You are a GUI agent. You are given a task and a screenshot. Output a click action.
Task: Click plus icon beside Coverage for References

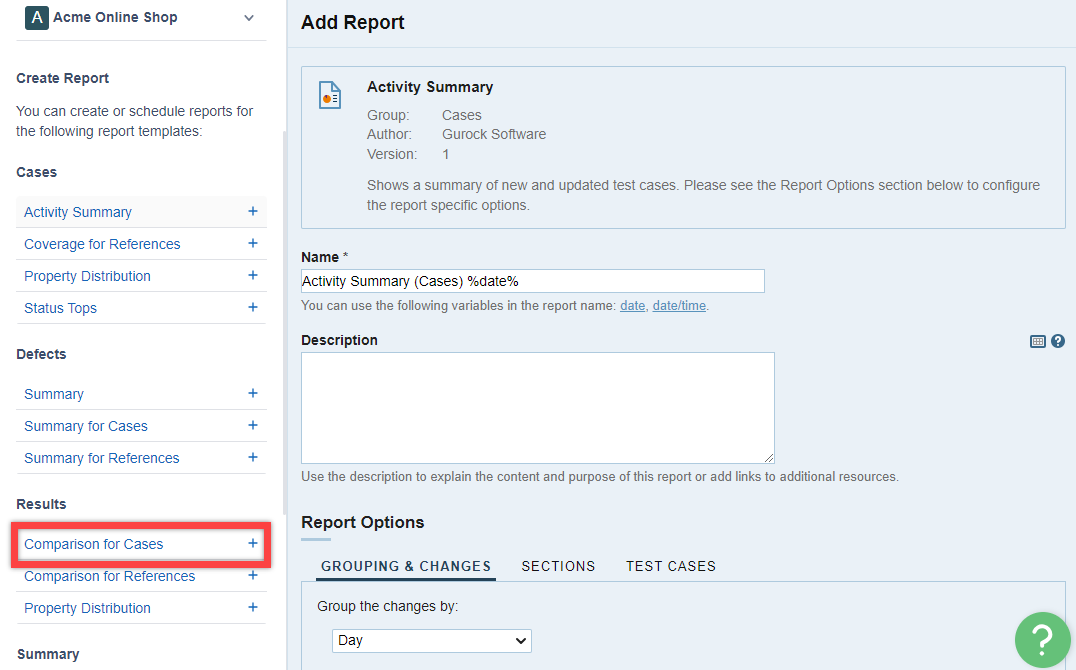click(x=253, y=244)
